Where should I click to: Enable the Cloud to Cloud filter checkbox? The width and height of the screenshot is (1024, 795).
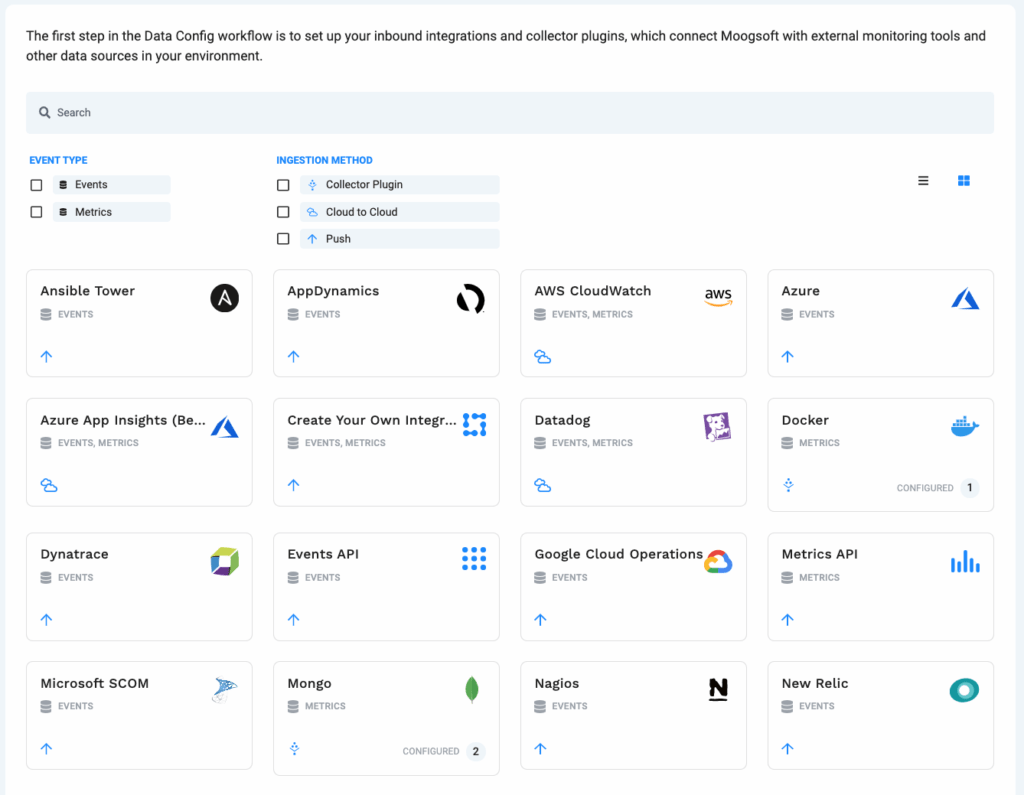click(283, 212)
